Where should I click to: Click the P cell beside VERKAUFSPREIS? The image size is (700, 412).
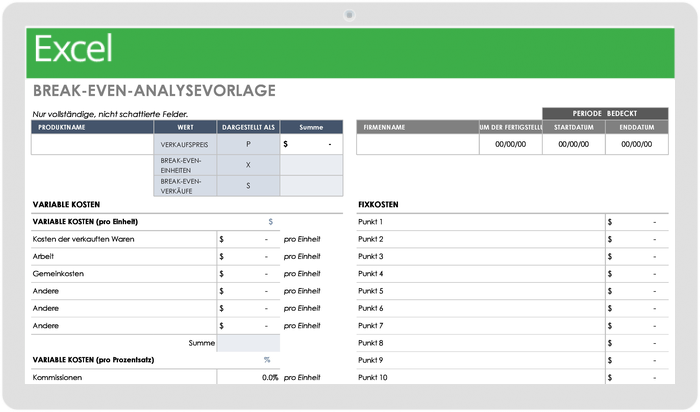tap(248, 145)
